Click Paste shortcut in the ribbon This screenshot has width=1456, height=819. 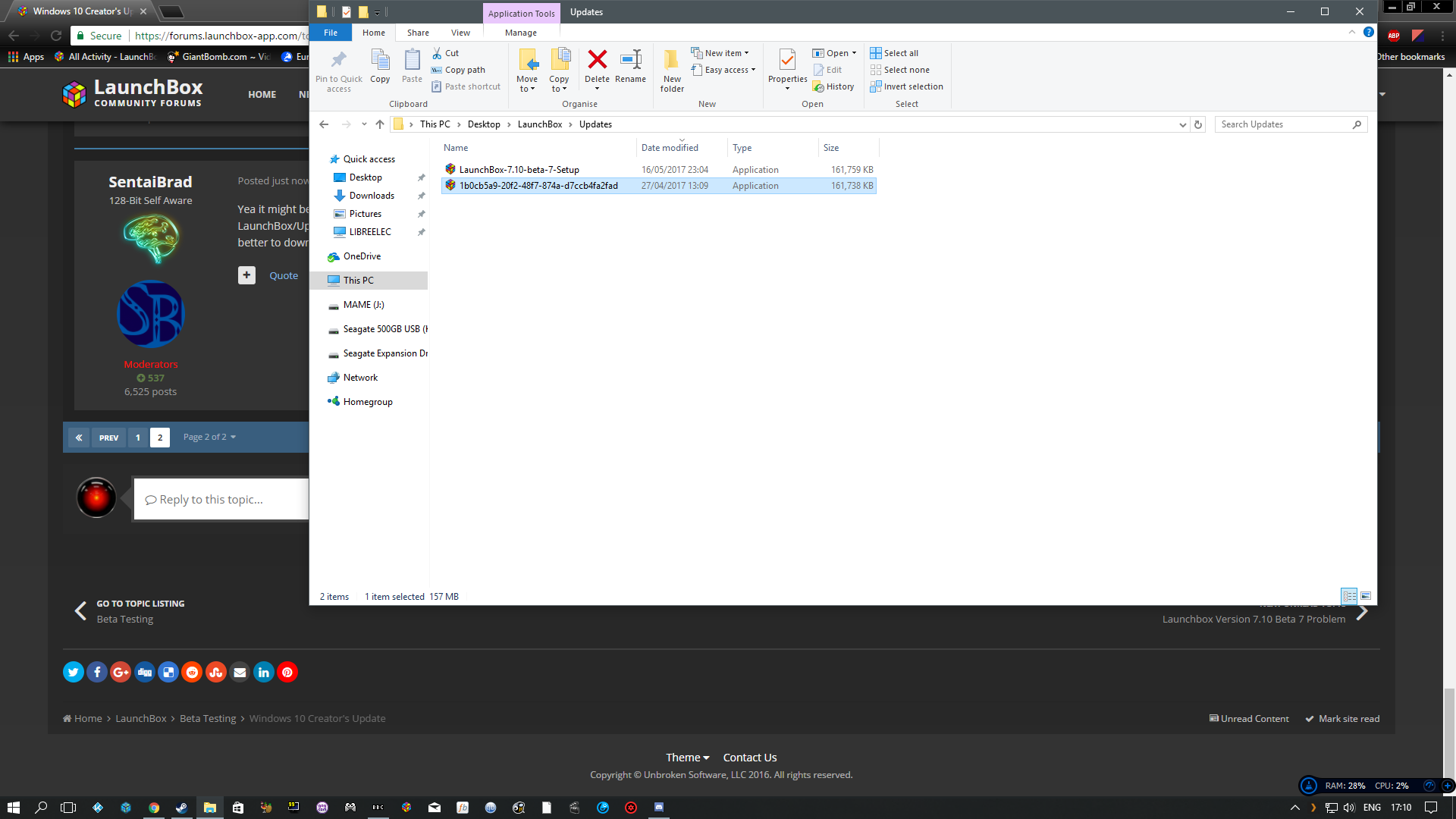point(466,86)
